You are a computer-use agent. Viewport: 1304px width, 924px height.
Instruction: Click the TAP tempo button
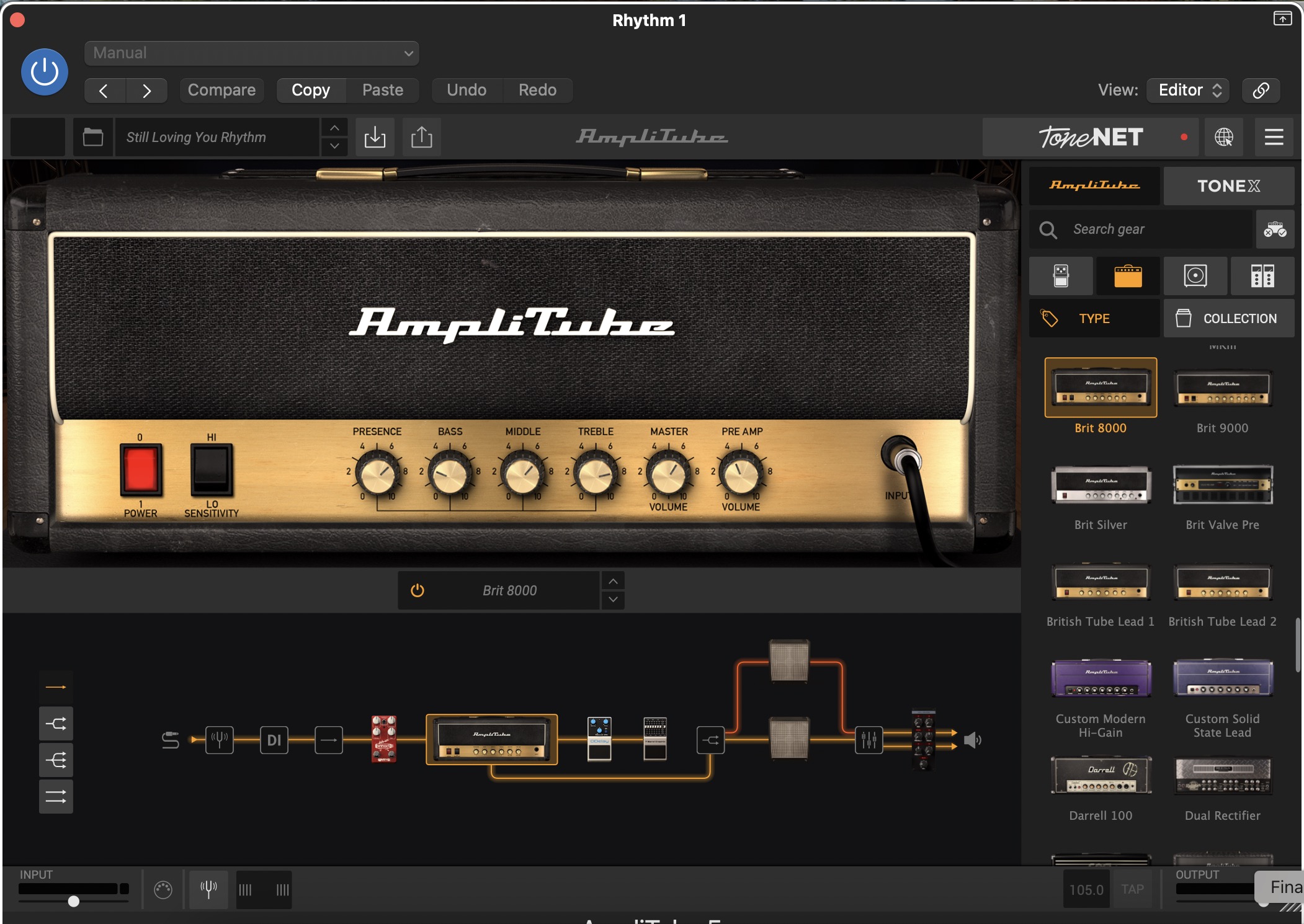point(1133,889)
